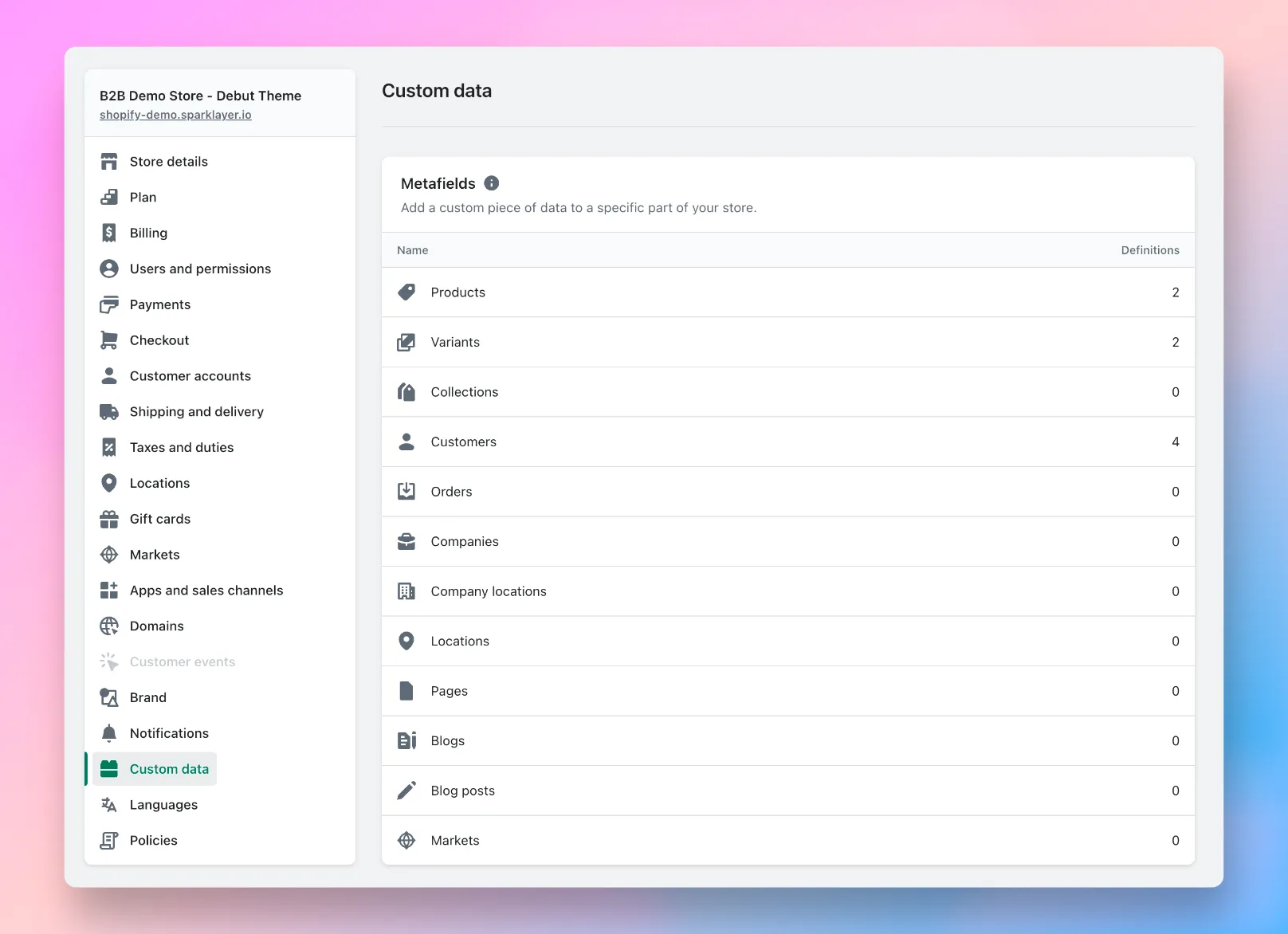The width and height of the screenshot is (1288, 934).
Task: Click the Collections icon in Metafields list
Action: (406, 392)
